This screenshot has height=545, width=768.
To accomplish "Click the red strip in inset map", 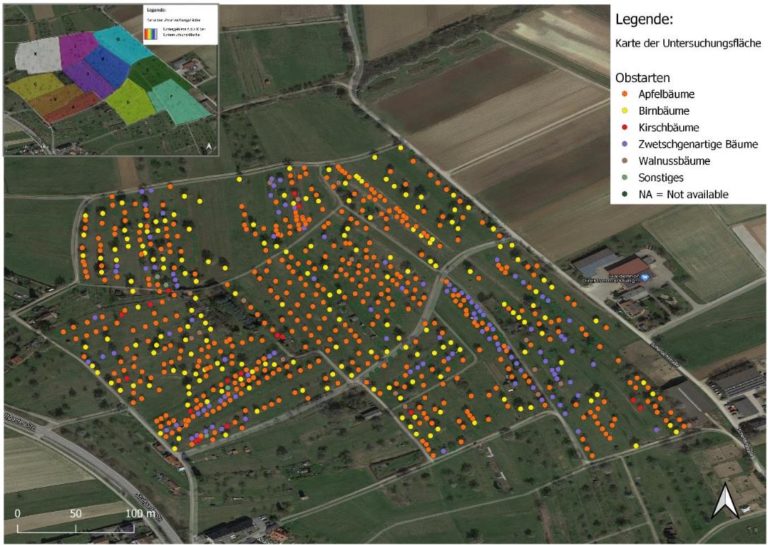I will coord(72,108).
